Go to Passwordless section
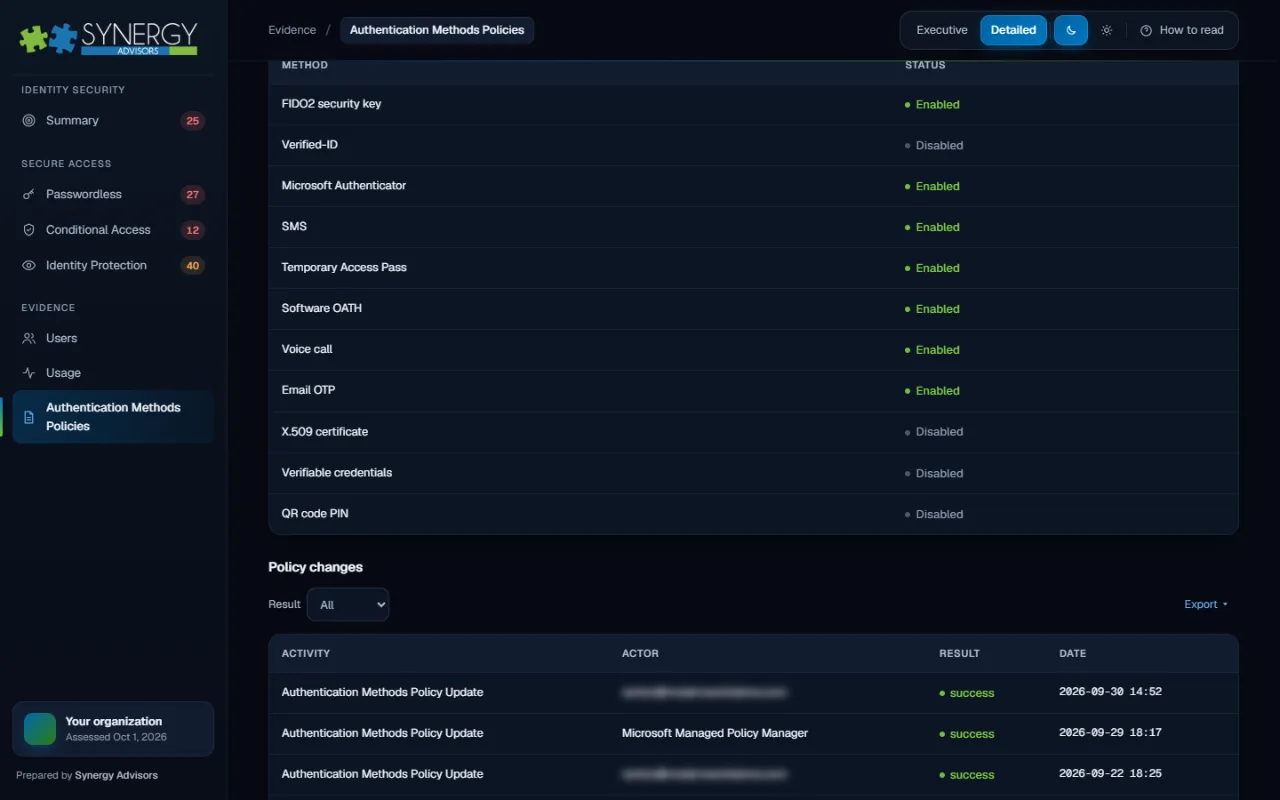 click(113, 195)
